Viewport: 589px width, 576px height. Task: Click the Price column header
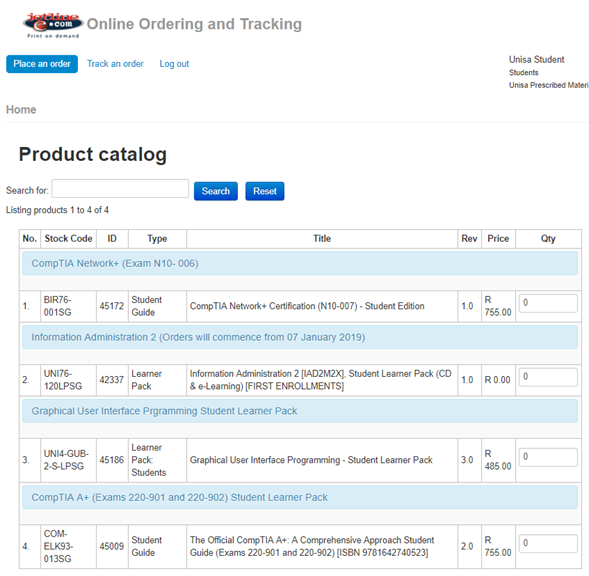[x=498, y=239]
